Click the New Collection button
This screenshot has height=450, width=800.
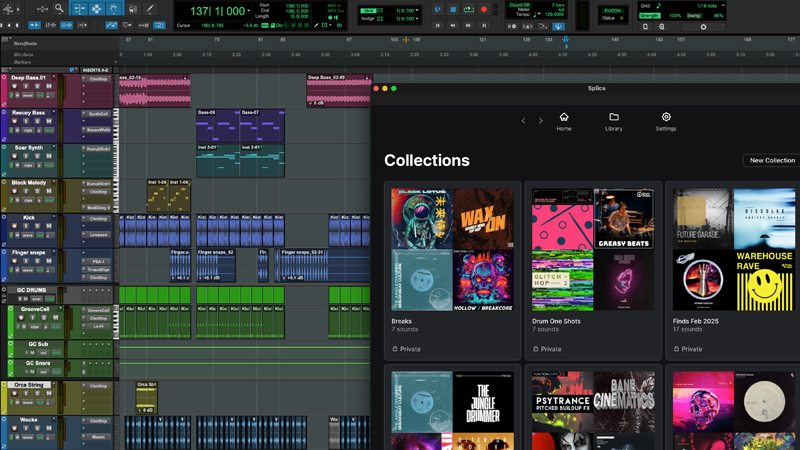tap(771, 160)
